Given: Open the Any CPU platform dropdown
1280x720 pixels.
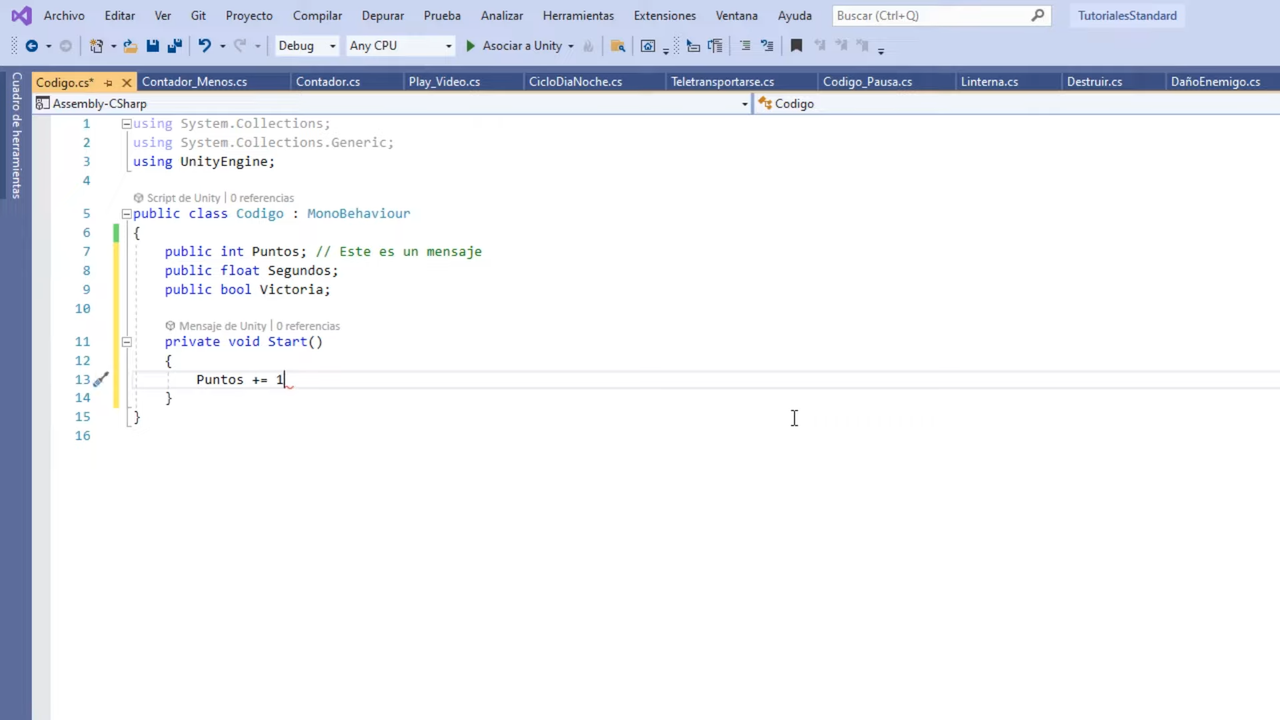Looking at the screenshot, I should coord(400,46).
